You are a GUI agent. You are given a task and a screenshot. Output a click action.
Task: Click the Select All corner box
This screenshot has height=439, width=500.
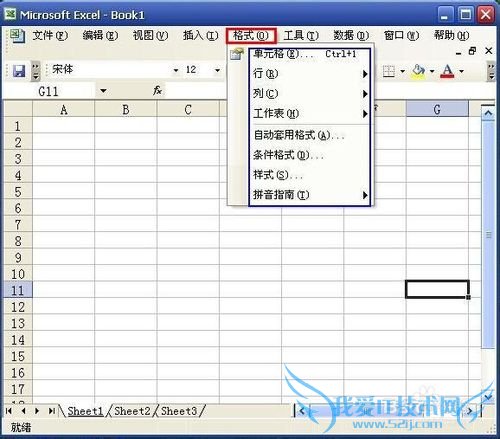click(18, 109)
